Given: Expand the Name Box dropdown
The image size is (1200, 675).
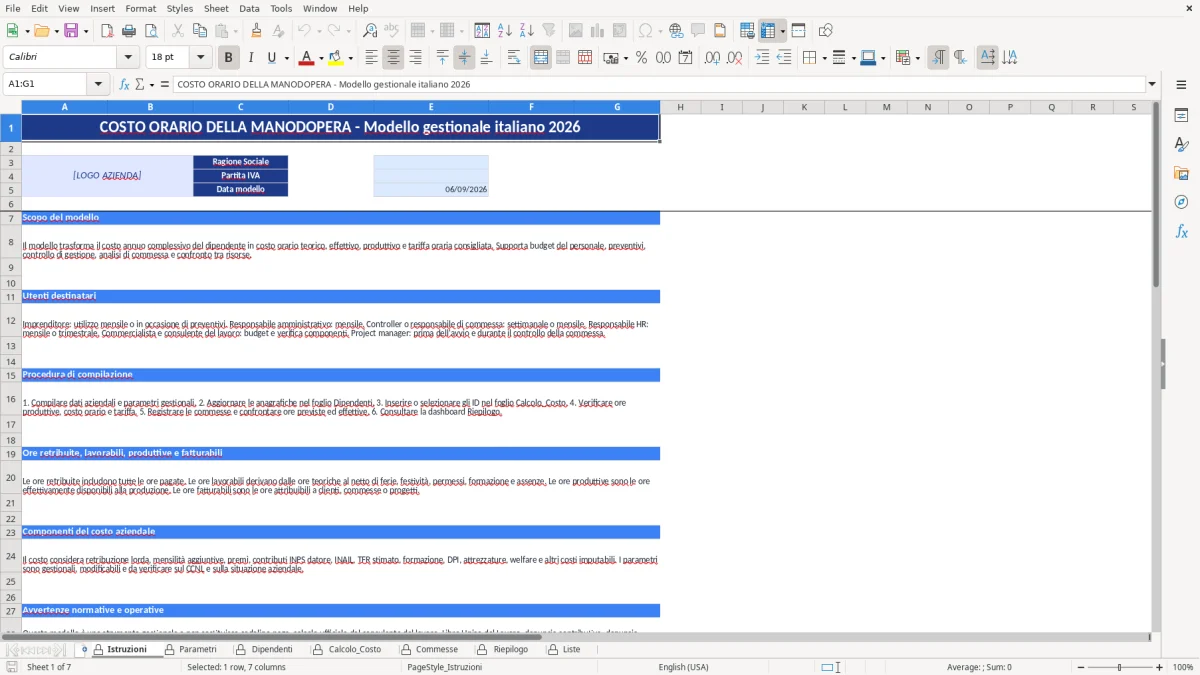Looking at the screenshot, I should 99,84.
